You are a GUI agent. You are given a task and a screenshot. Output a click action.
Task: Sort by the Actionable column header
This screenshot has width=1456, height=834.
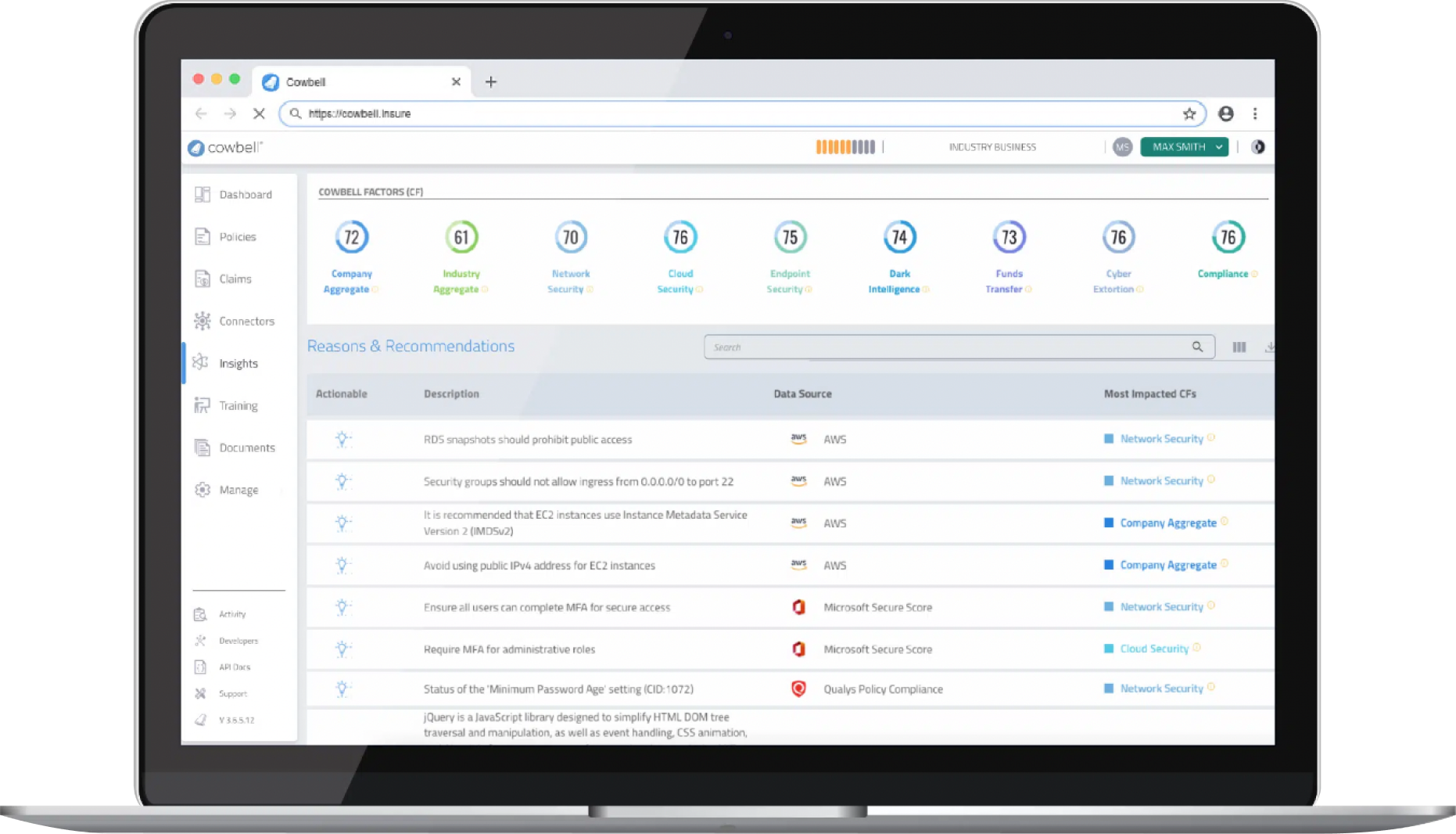click(341, 394)
